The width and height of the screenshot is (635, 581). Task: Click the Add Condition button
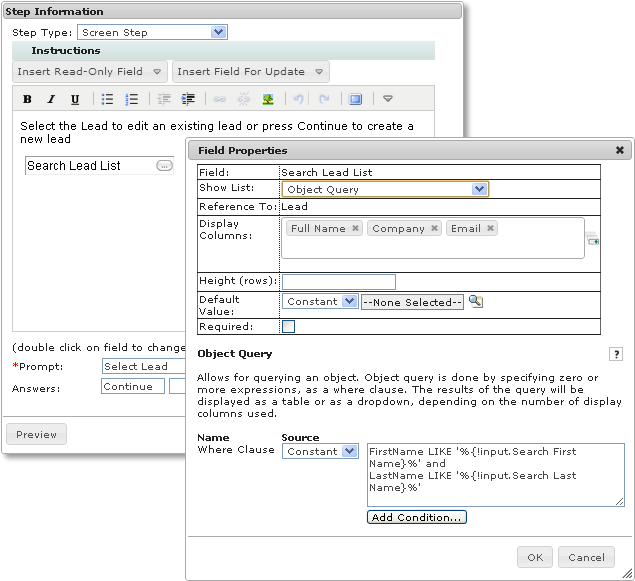pos(417,517)
